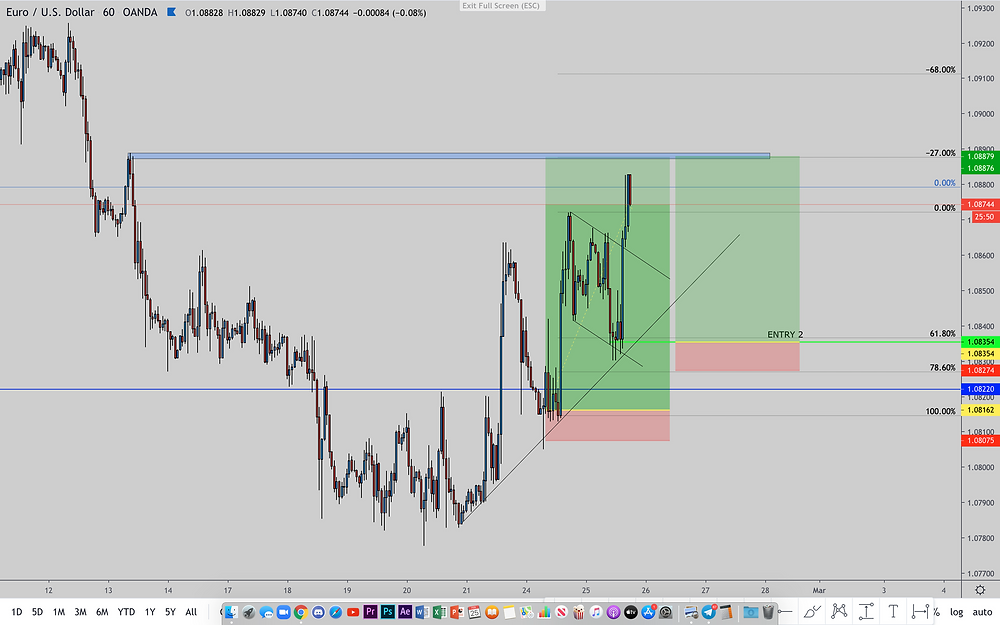Select the Text annotation tool

point(893,612)
